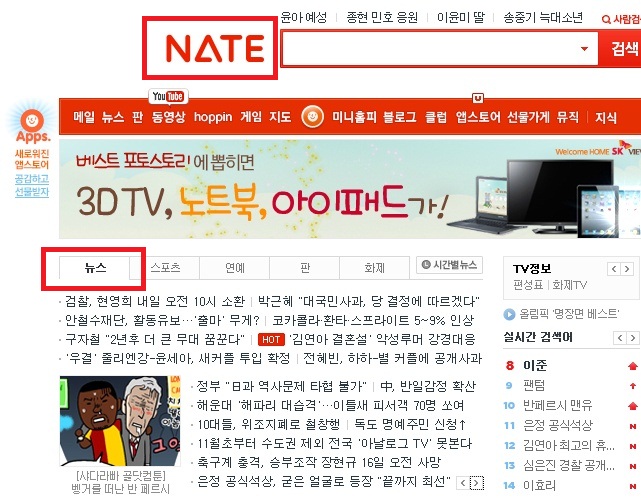Open 뮤직 in the navigation bar
Viewport: 641px width, 498px height.
tap(568, 117)
